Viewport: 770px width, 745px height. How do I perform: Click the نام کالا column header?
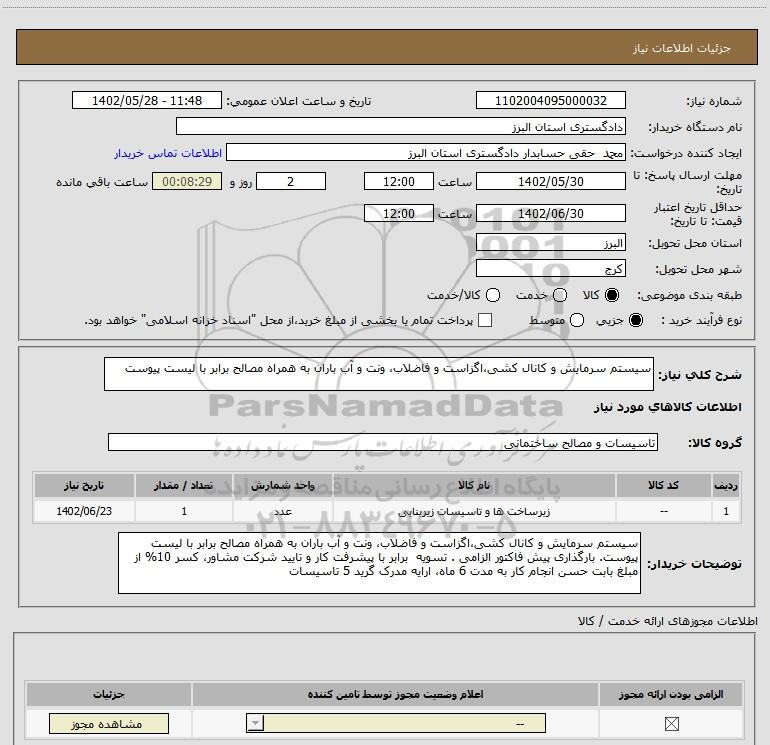pos(474,485)
